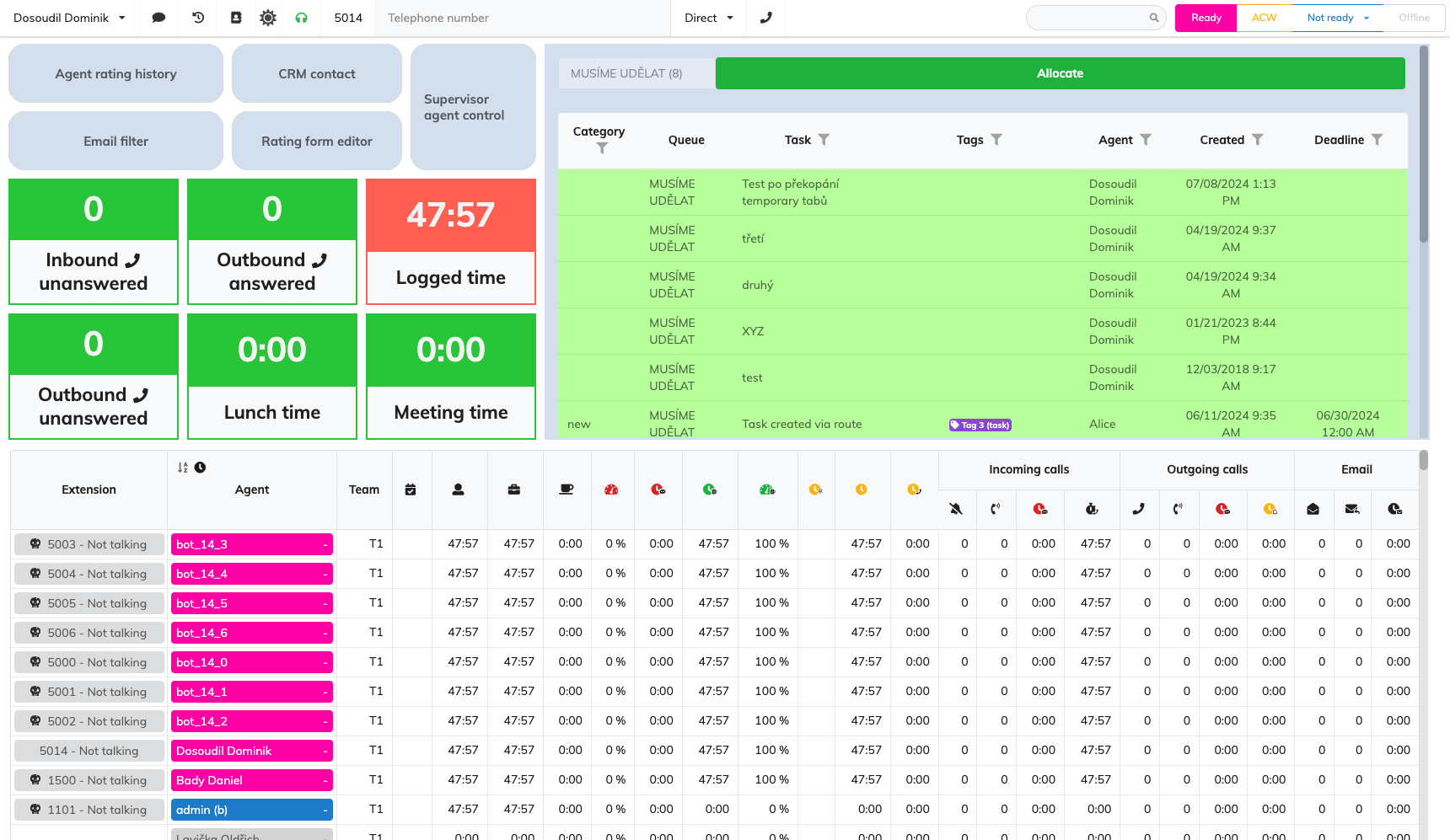Click the yellow clock icon under Outgoing calls
The image size is (1450, 840).
(x=1270, y=509)
